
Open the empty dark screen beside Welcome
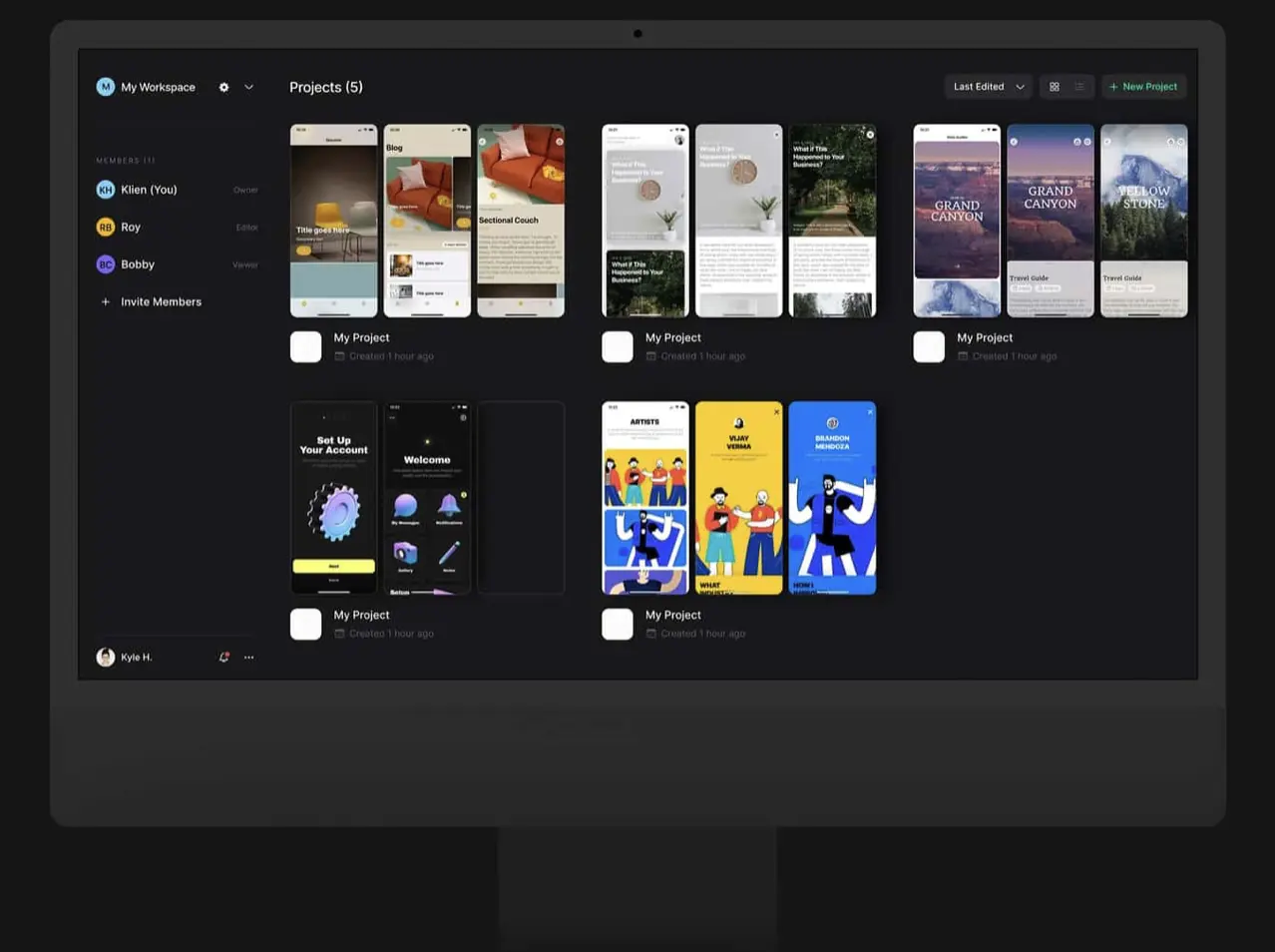point(521,498)
